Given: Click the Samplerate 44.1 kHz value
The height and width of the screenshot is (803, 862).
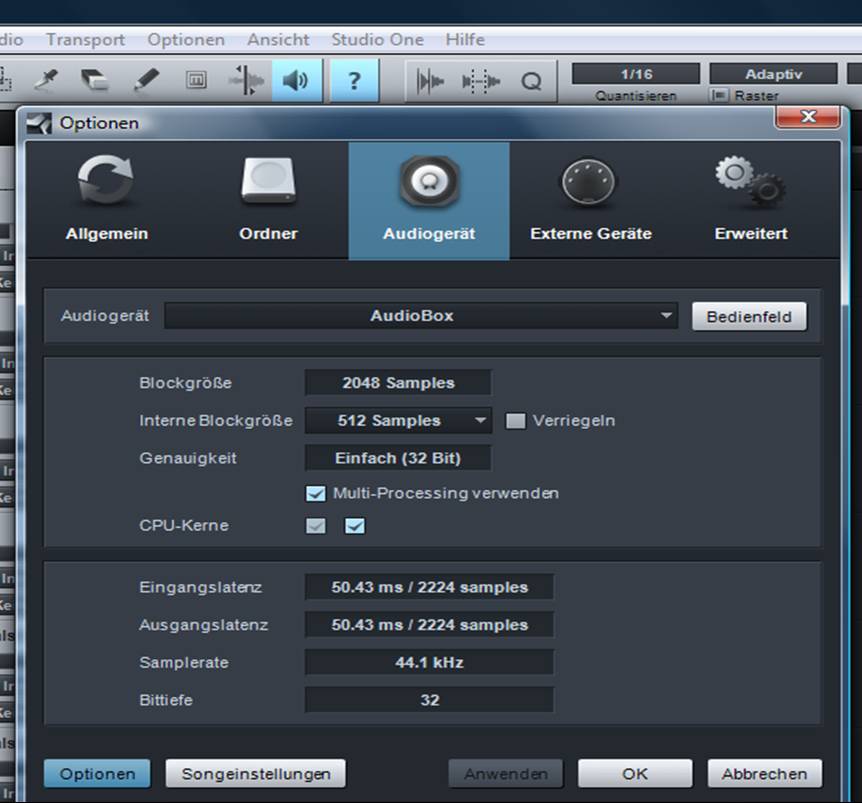Looking at the screenshot, I should tap(429, 663).
